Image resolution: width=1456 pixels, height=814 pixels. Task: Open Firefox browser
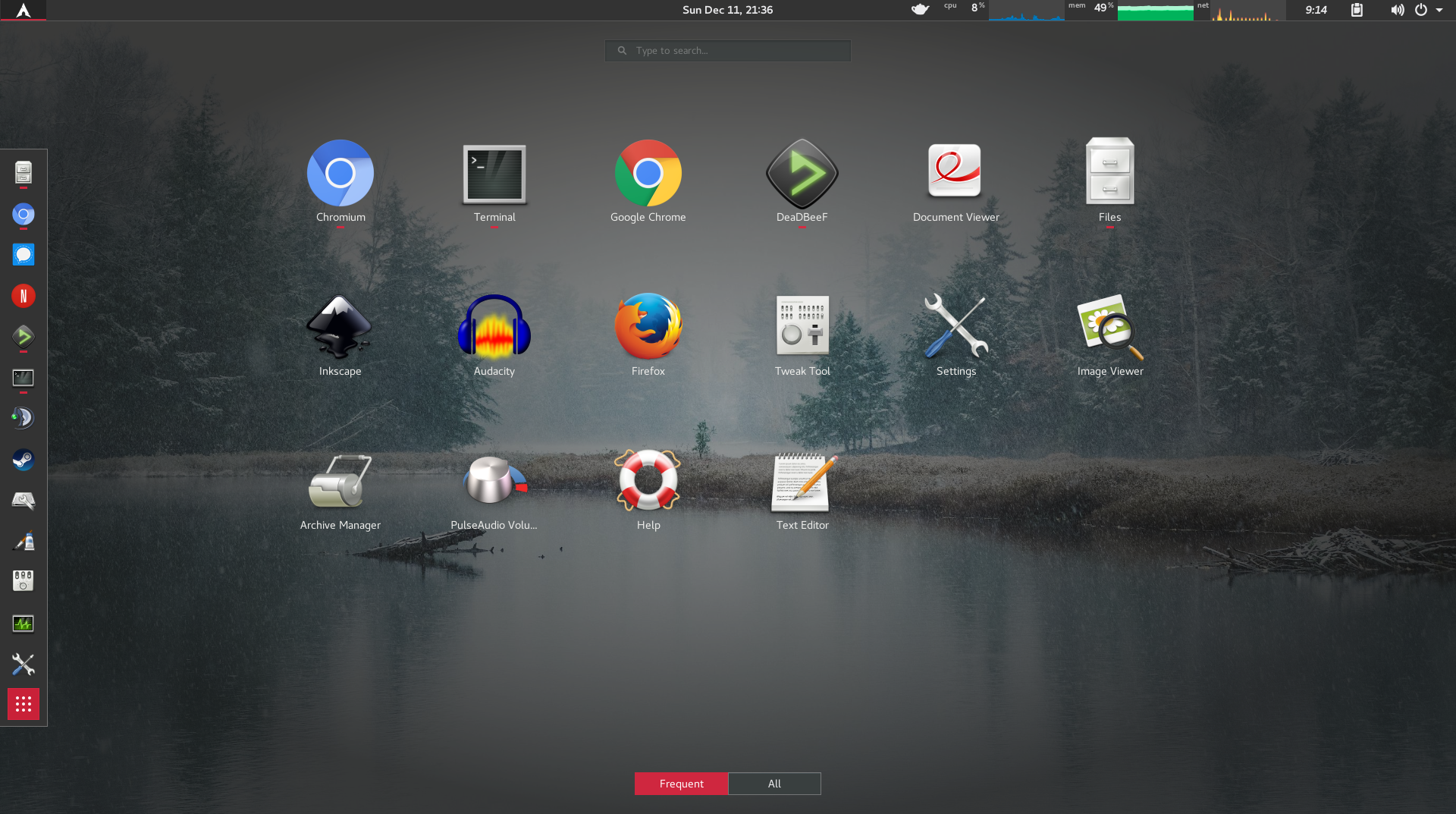(648, 335)
